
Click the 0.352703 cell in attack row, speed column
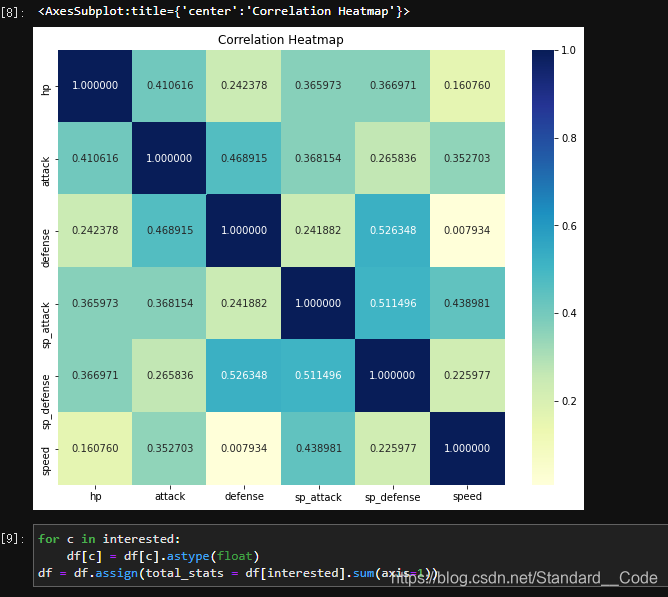(467, 158)
